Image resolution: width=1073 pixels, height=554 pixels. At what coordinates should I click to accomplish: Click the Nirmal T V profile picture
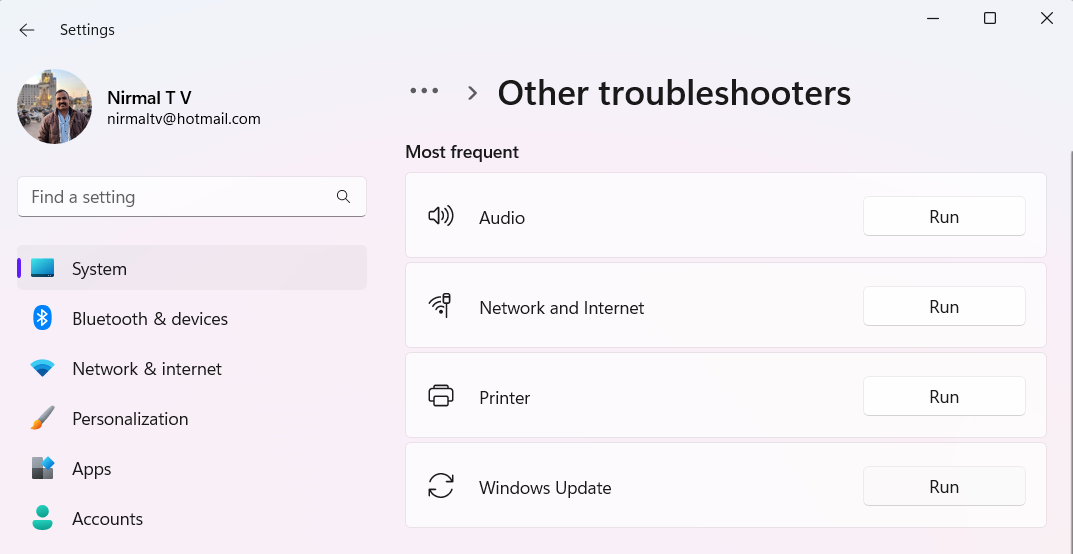point(55,106)
